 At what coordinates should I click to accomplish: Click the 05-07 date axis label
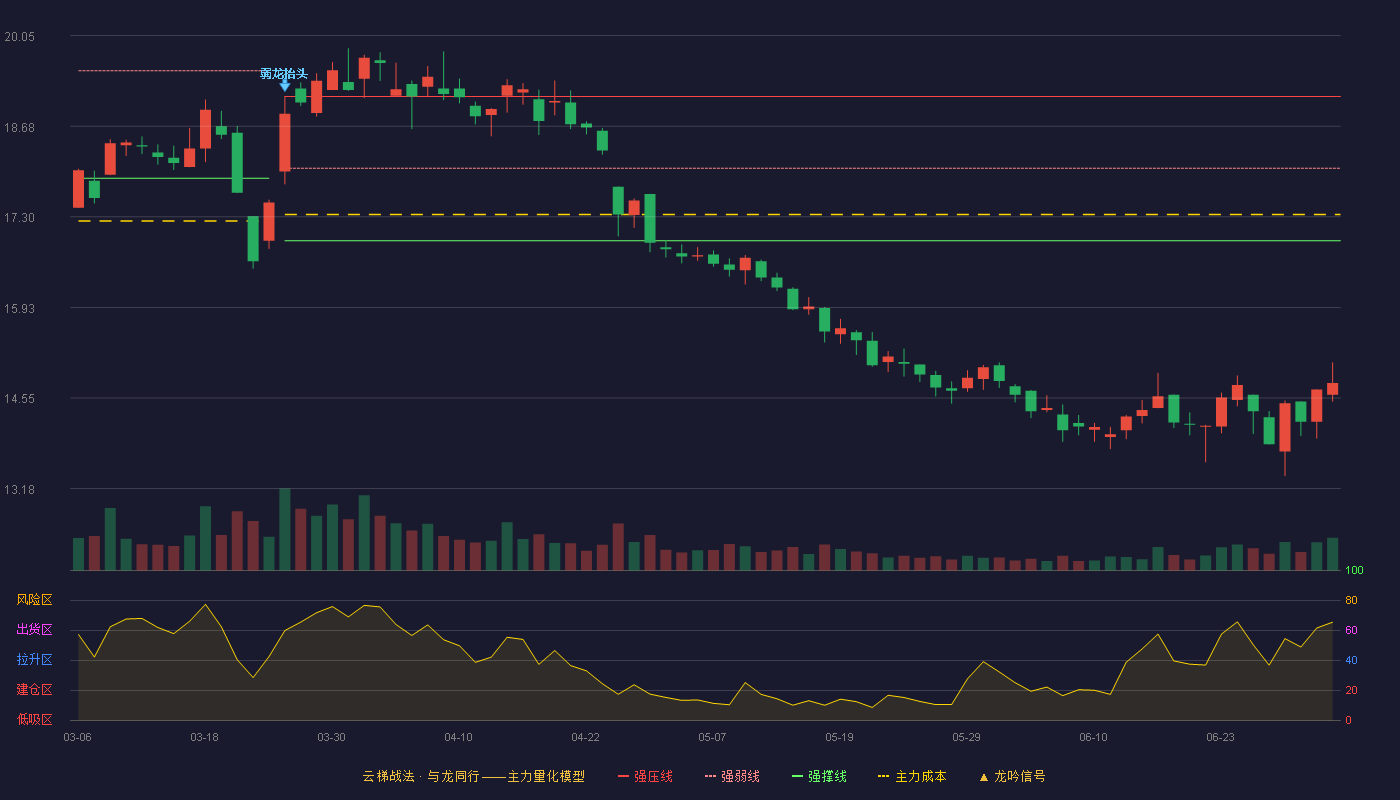712,737
